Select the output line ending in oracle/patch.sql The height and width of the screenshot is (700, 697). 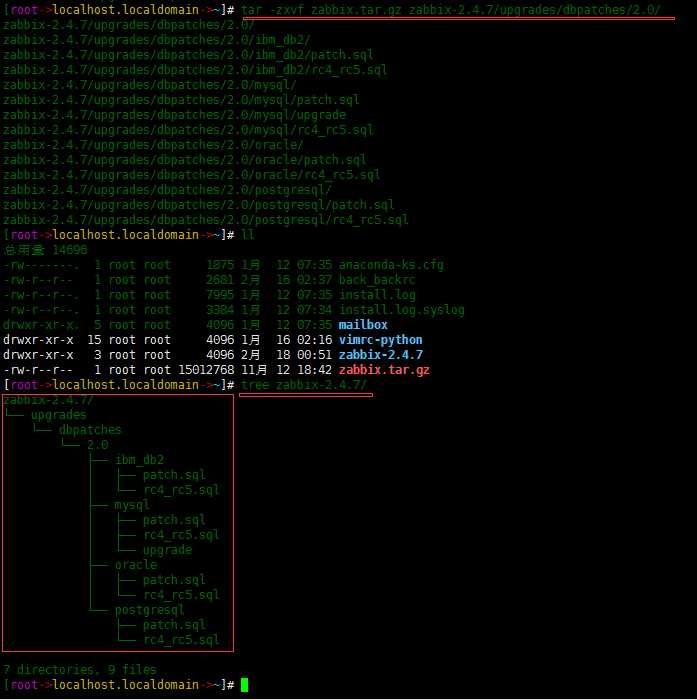coord(184,160)
